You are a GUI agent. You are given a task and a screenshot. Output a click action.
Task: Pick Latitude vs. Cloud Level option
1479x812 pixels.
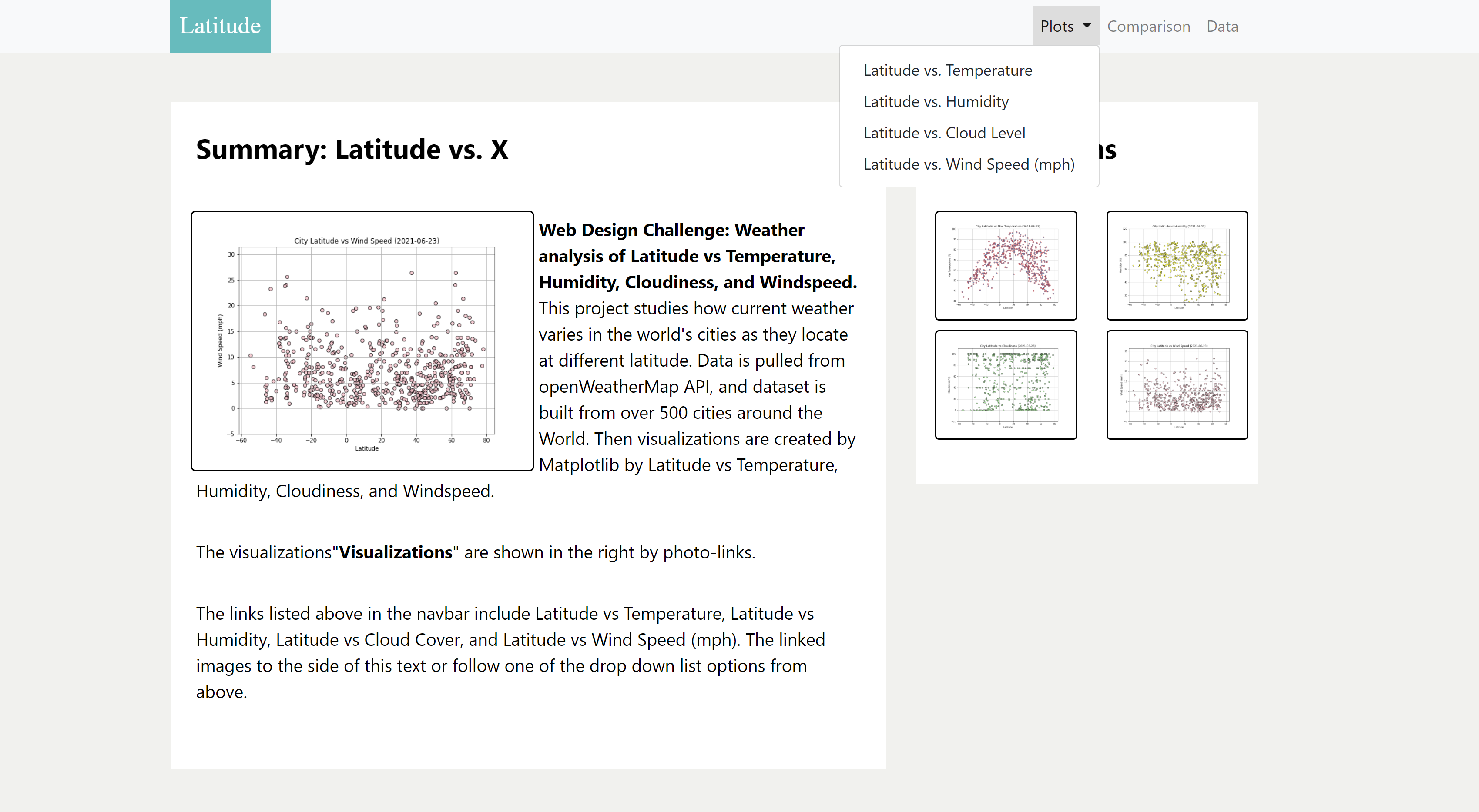(969, 133)
